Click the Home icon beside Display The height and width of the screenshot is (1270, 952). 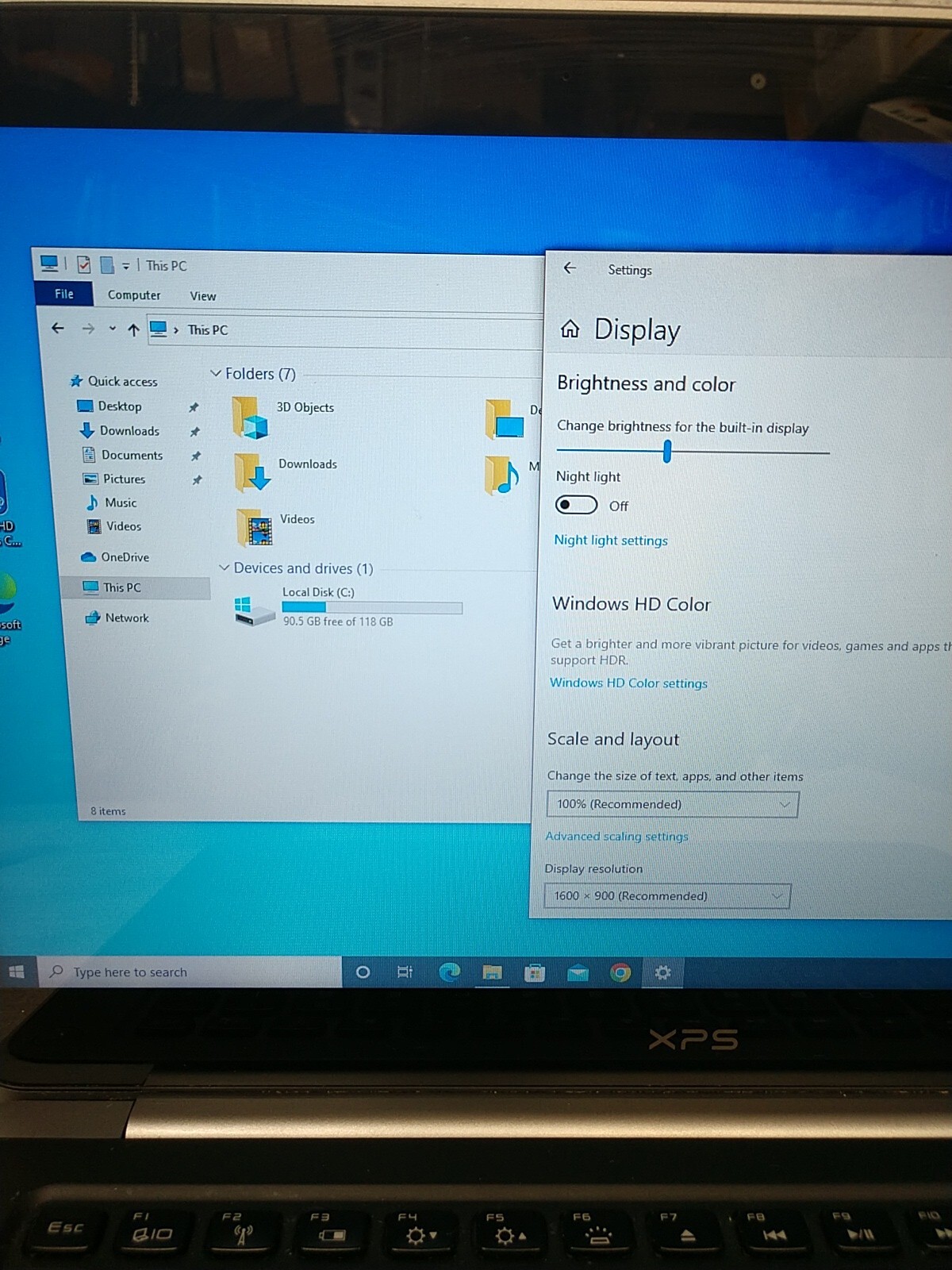click(x=570, y=329)
